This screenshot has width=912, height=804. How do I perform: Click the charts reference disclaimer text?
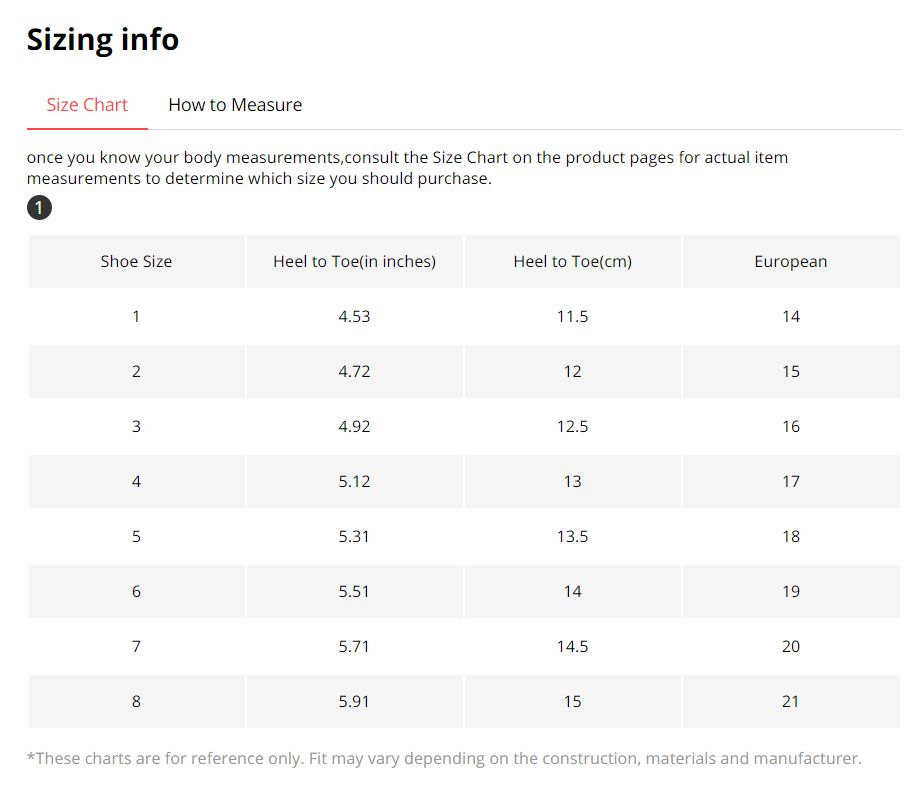pos(443,758)
